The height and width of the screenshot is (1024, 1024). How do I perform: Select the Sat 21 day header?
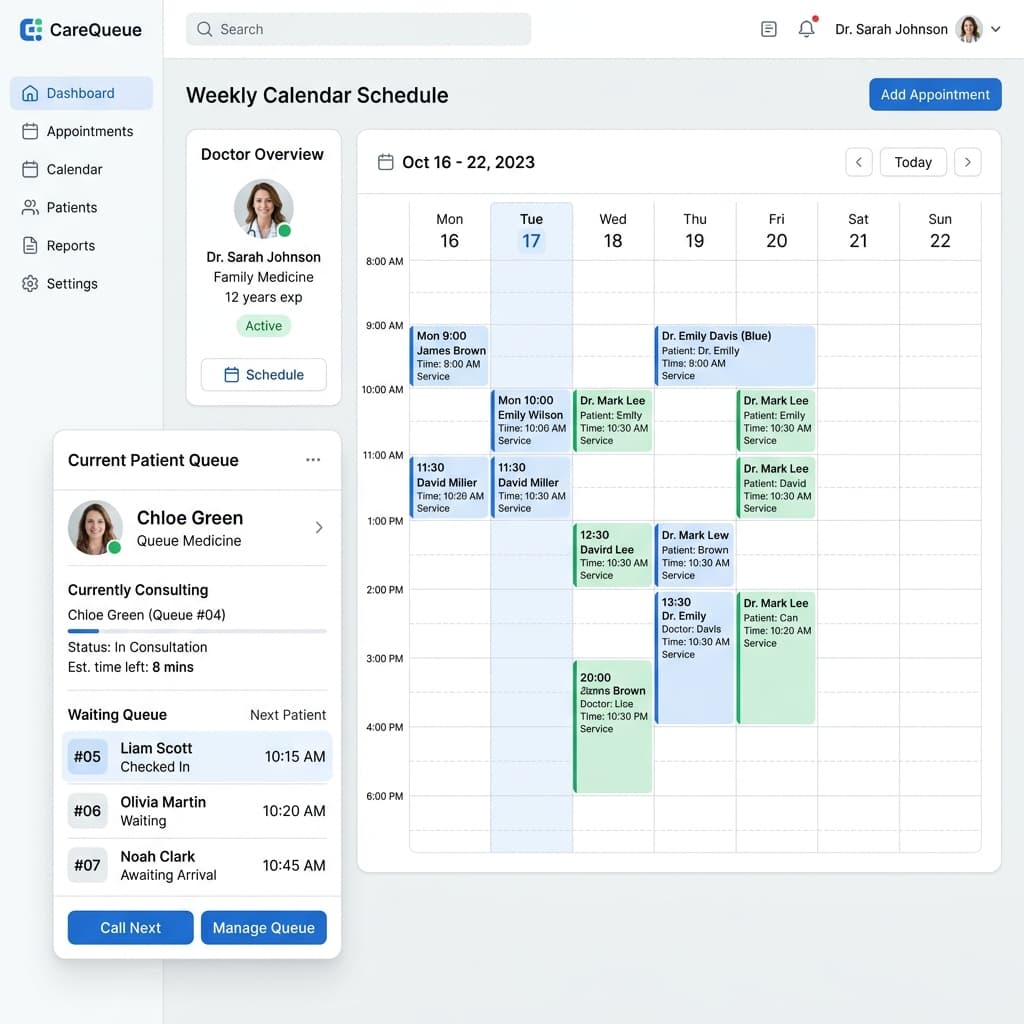[x=858, y=231]
